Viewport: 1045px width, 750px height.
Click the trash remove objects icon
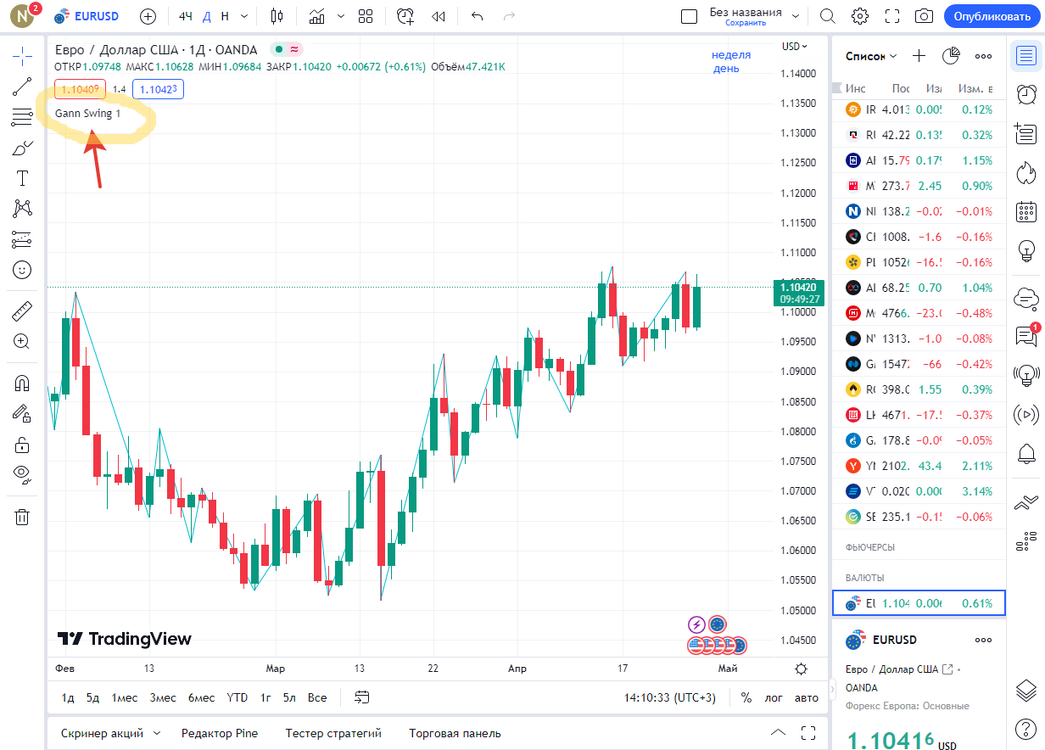(x=22, y=517)
